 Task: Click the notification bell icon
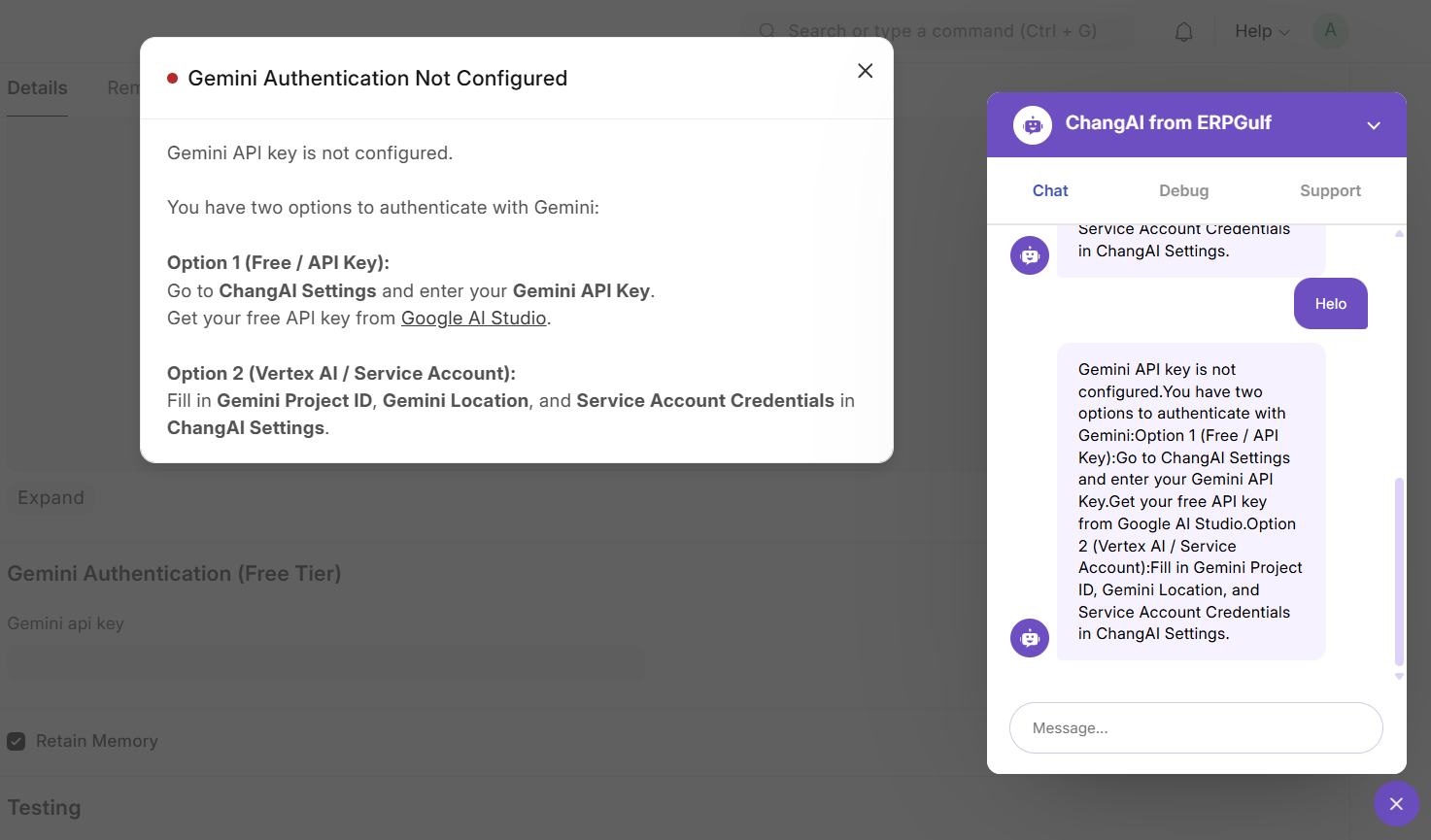tap(1183, 32)
